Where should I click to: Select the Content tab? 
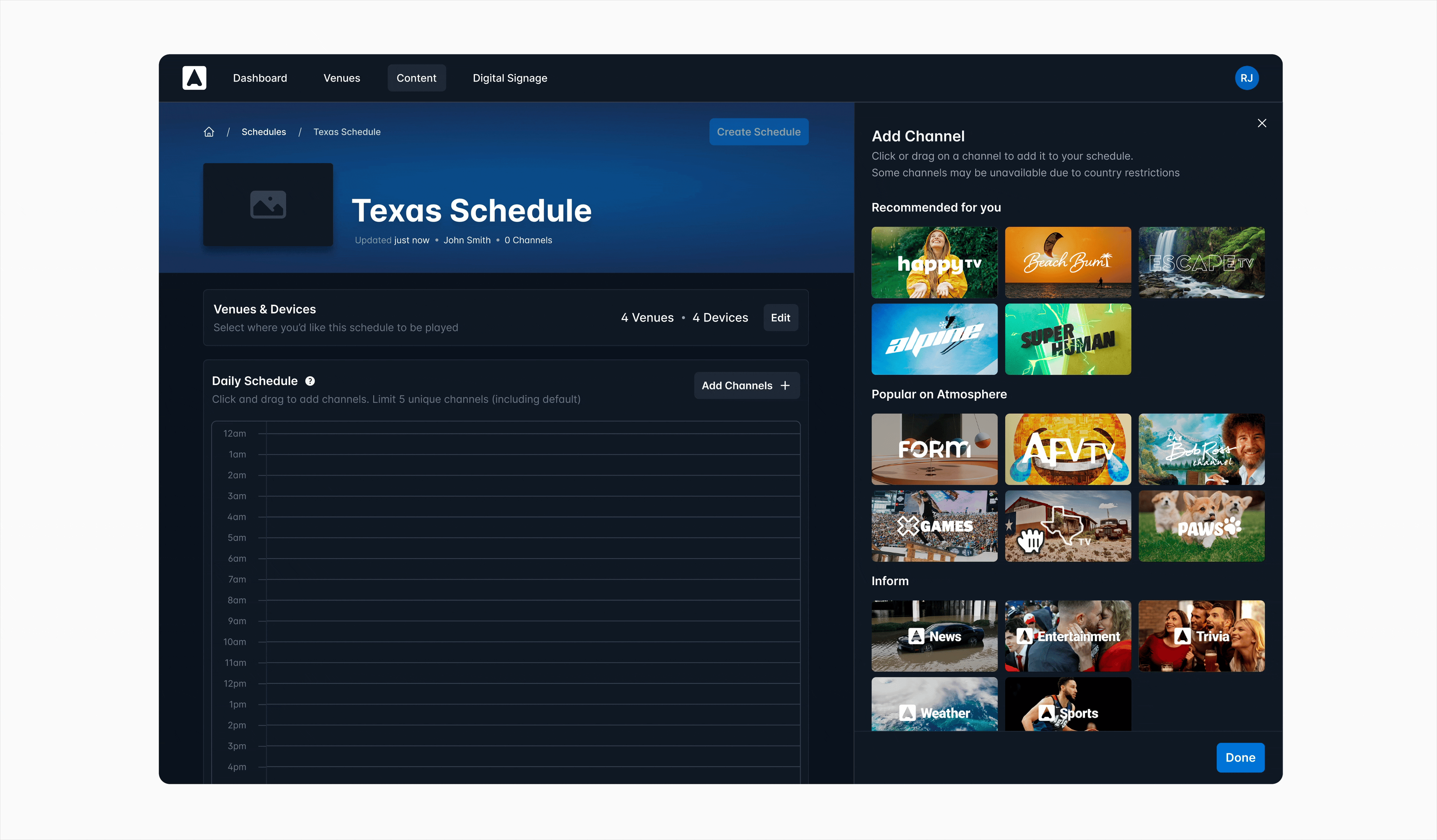(416, 78)
